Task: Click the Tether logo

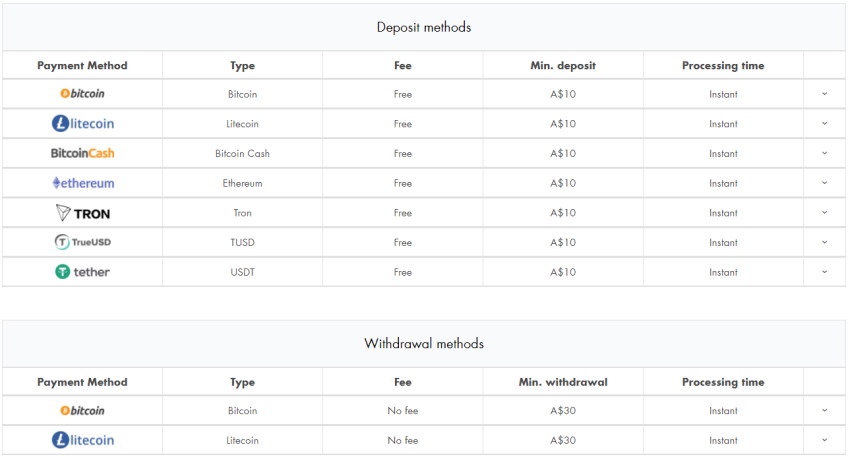Action: click(83, 272)
